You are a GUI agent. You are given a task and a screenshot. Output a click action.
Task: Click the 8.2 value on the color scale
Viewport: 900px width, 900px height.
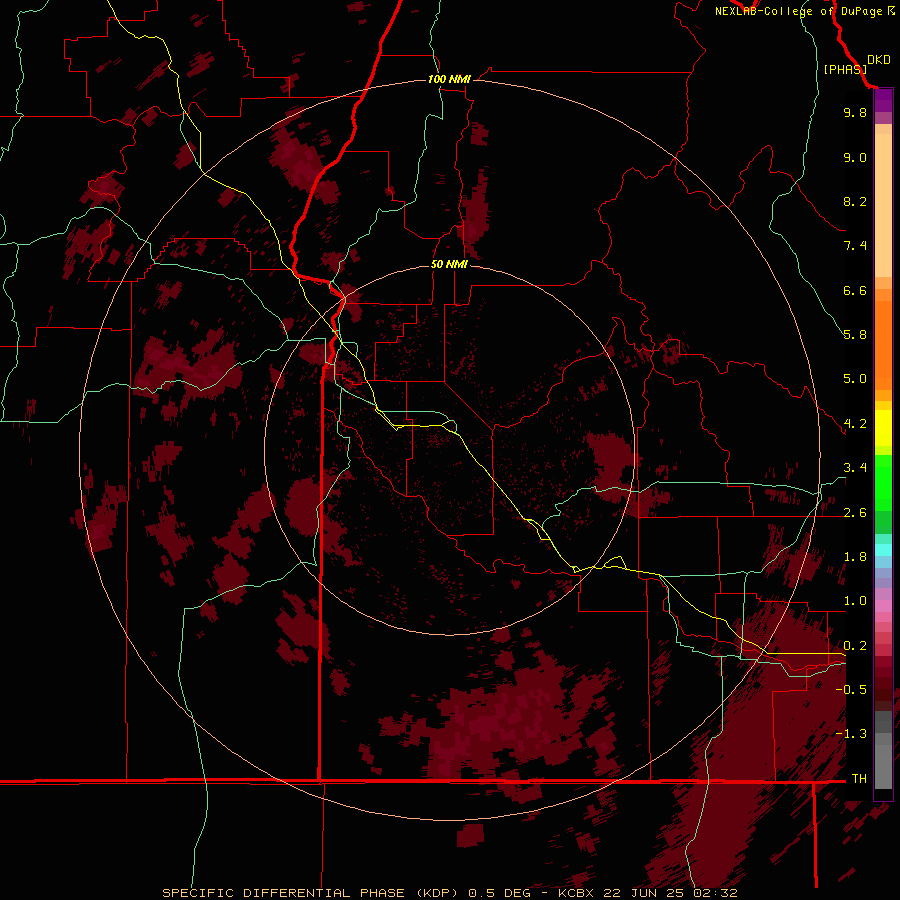[x=855, y=201]
